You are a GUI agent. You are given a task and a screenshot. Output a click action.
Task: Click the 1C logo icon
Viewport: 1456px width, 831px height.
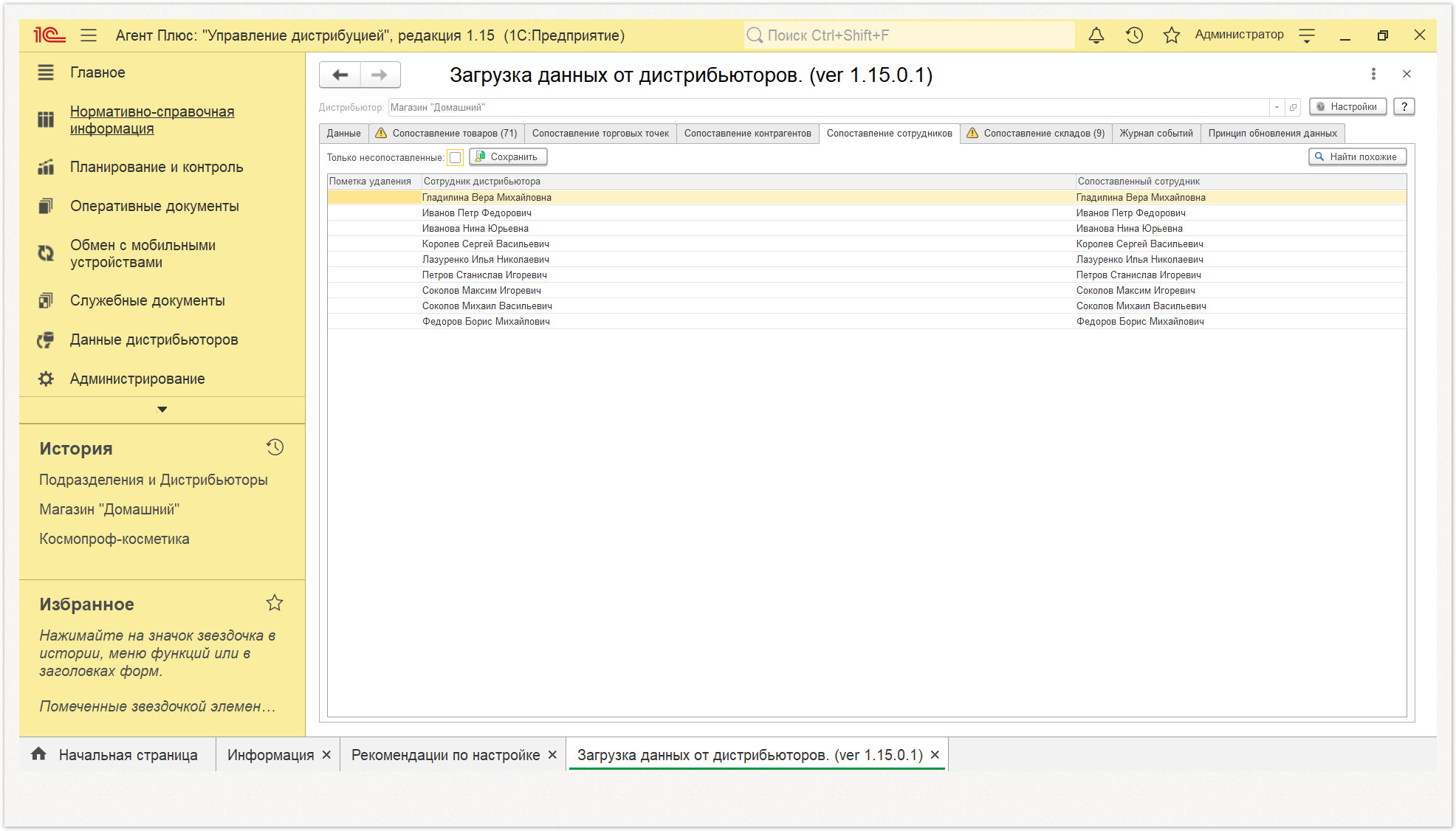[x=49, y=35]
